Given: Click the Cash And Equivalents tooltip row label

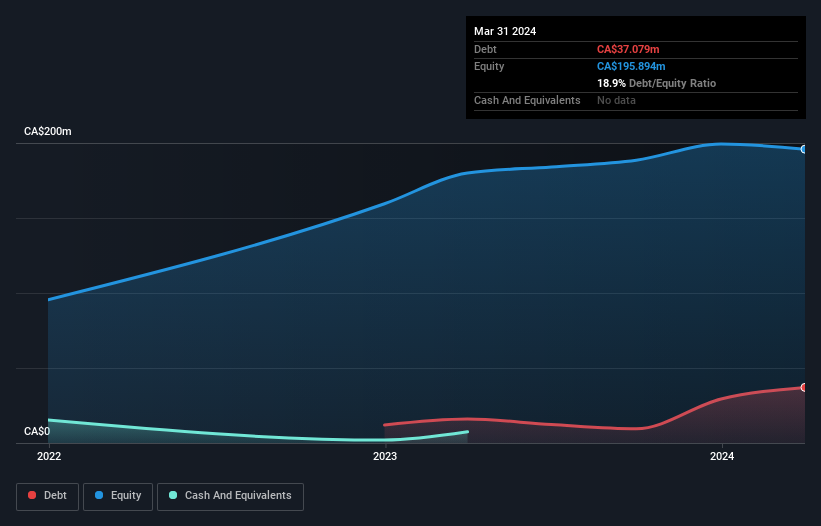Looking at the screenshot, I should pos(527,100).
